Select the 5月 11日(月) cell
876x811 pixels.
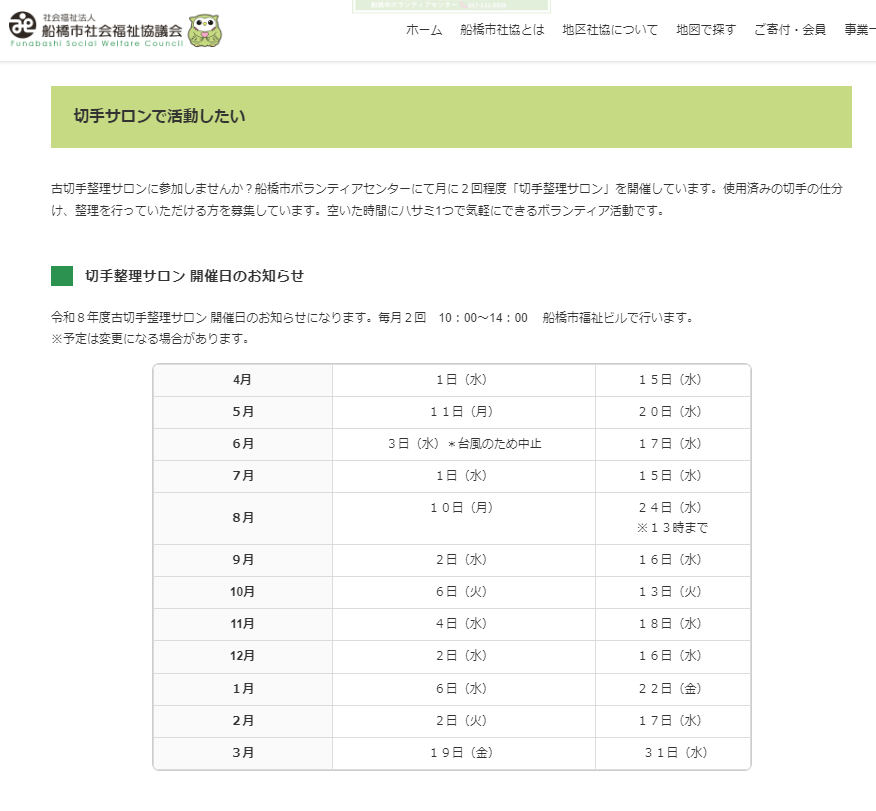click(464, 412)
